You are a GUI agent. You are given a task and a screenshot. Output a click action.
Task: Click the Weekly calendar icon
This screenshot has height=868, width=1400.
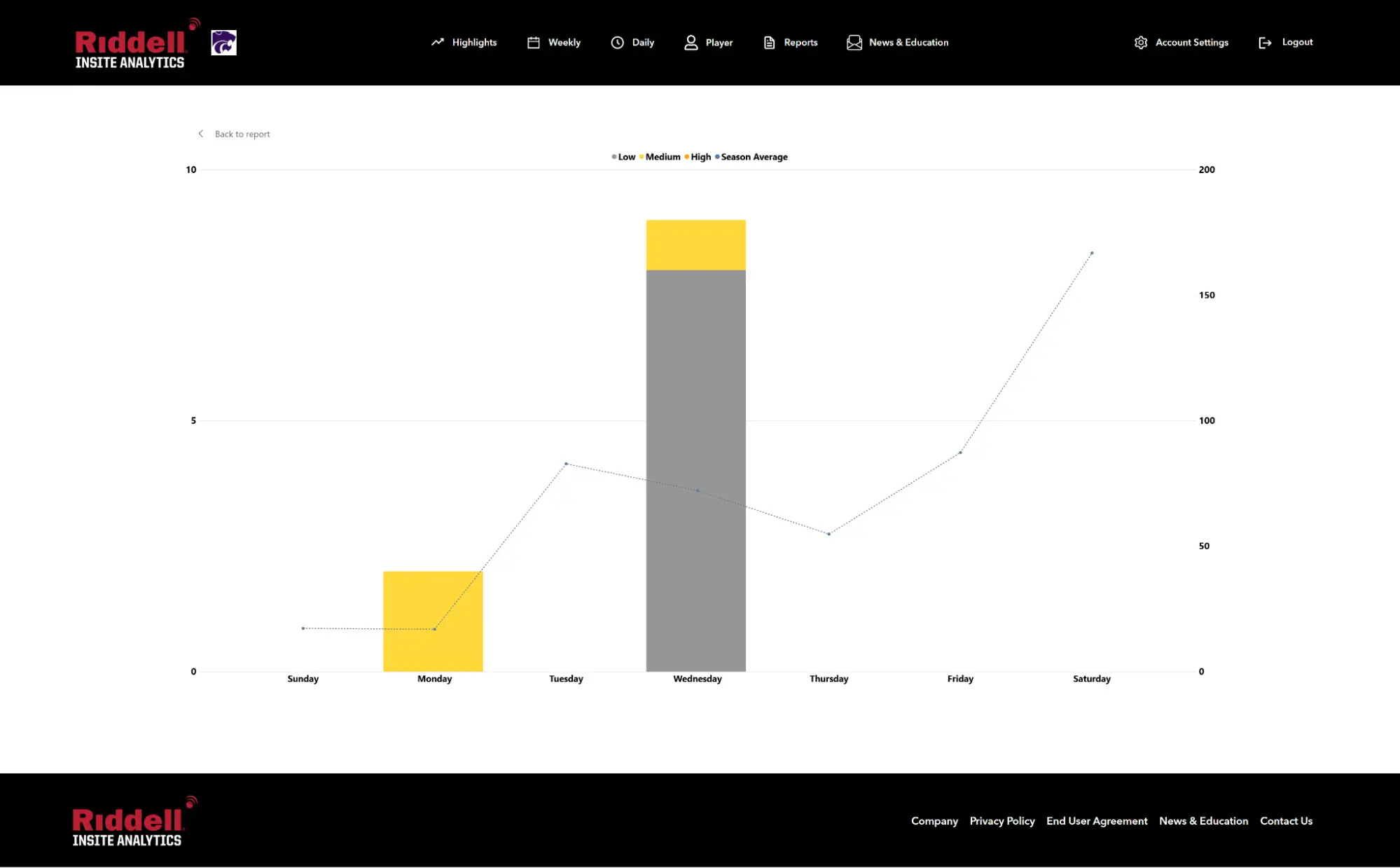click(533, 43)
